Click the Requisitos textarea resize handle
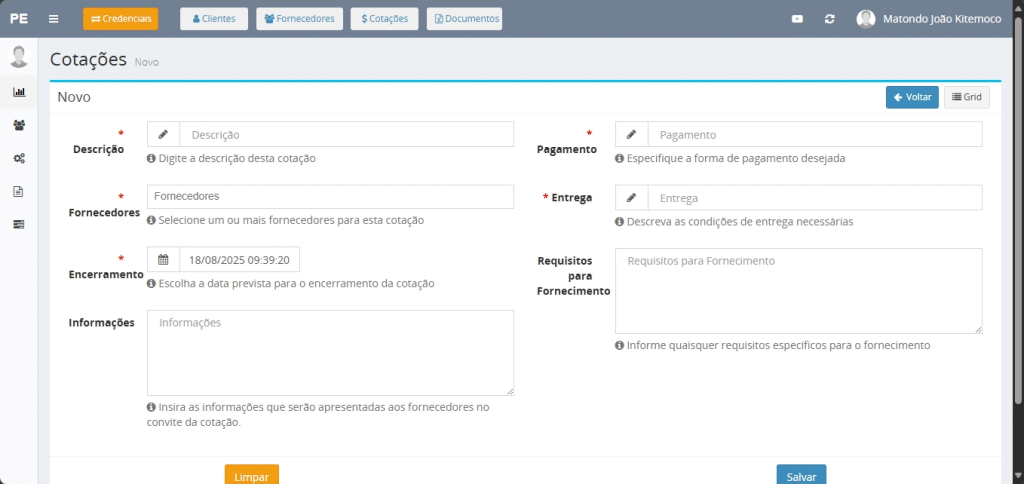1024x484 pixels. (978, 330)
